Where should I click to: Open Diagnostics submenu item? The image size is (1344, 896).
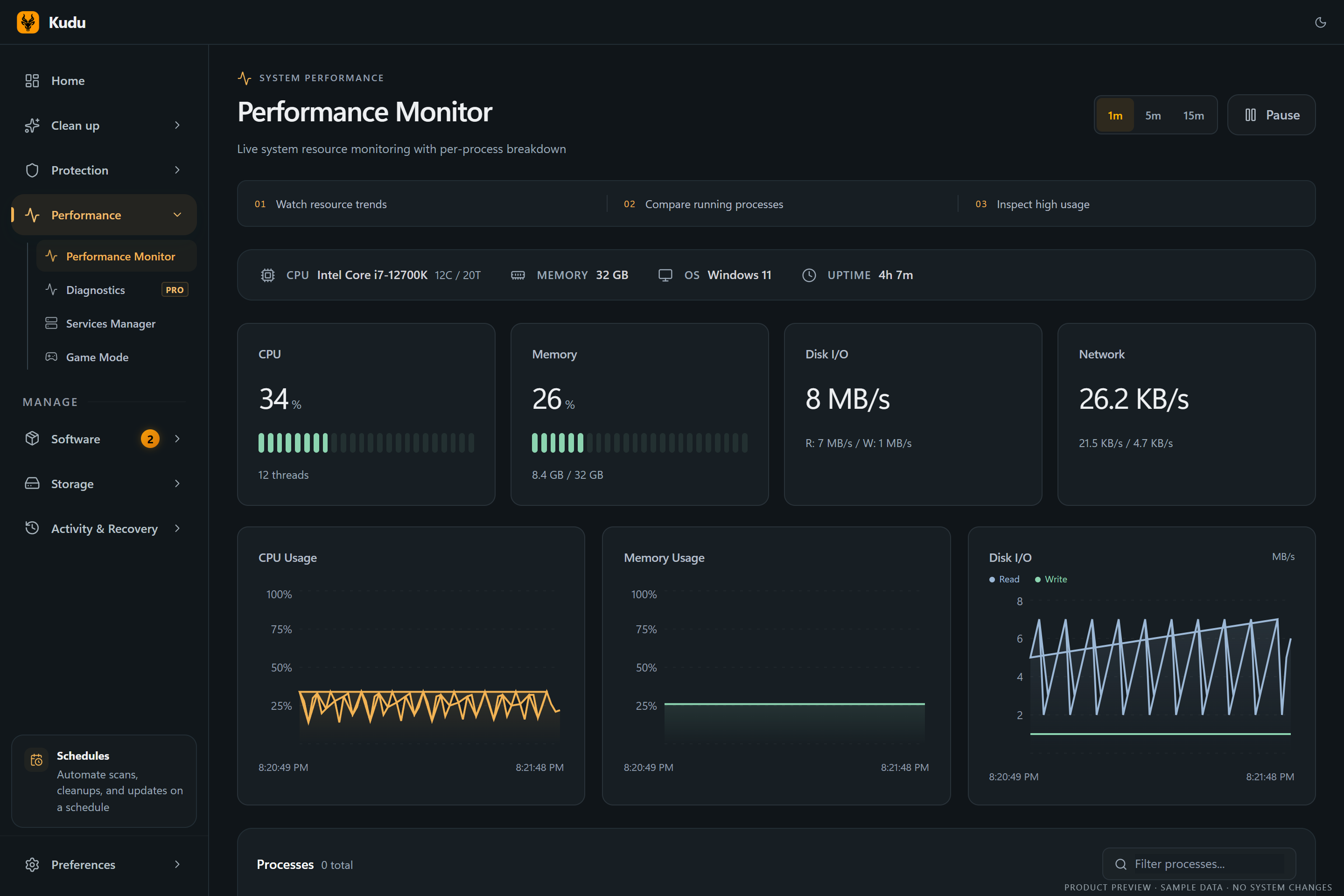[x=117, y=290]
